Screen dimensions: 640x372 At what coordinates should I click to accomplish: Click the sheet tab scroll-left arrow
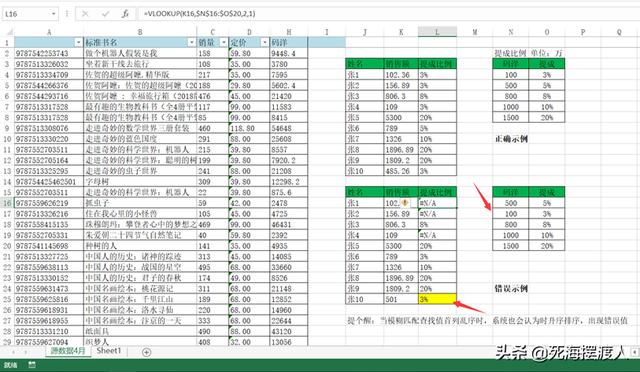13,352
